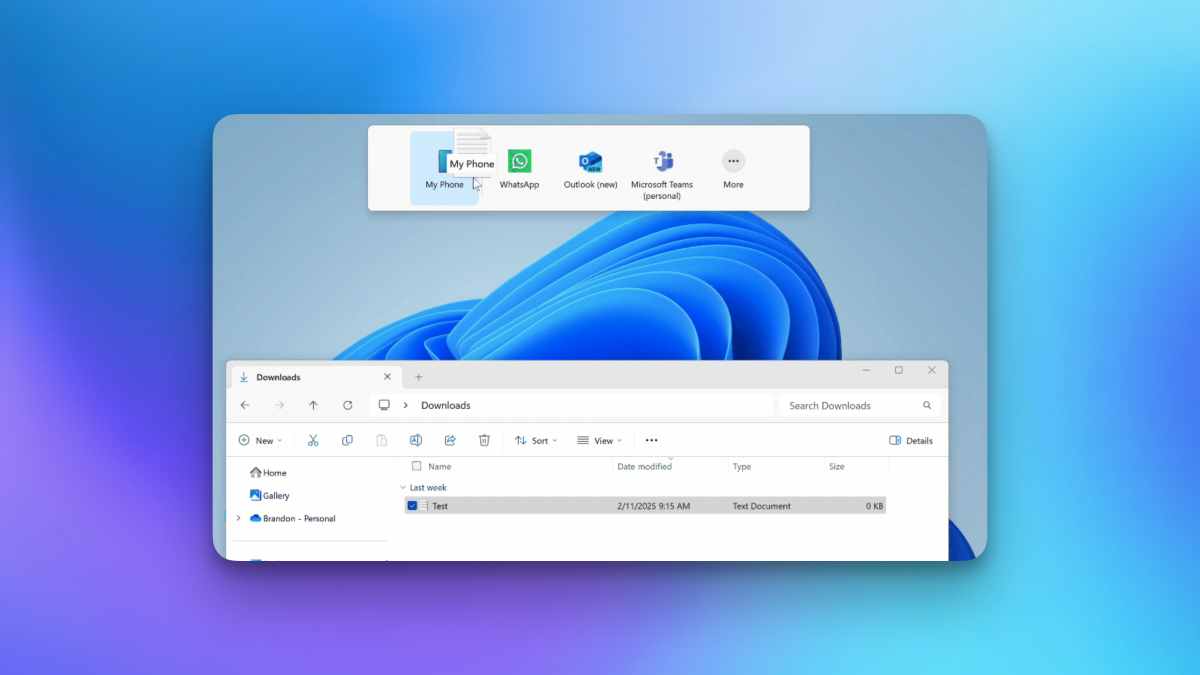Open Gallery in navigation pane

[x=269, y=495]
